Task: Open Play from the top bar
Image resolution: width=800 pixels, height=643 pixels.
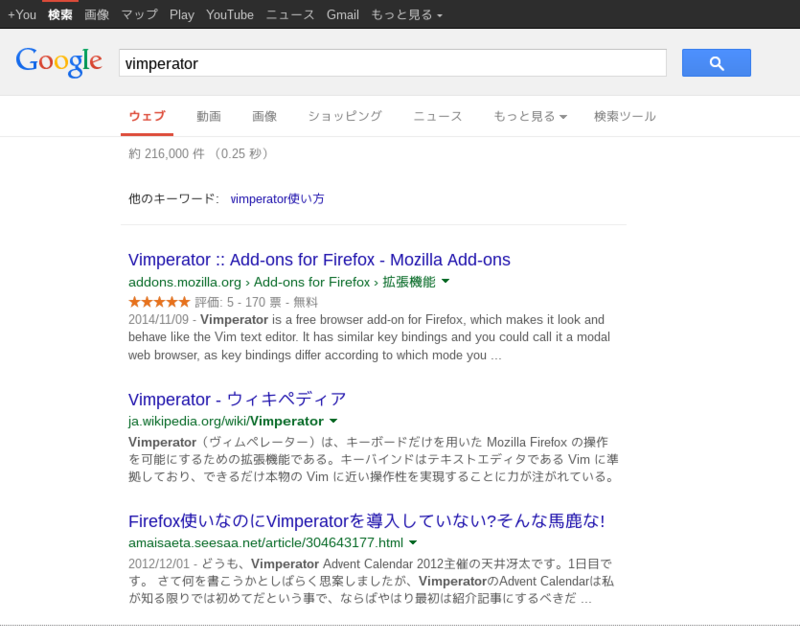Action: pos(182,15)
